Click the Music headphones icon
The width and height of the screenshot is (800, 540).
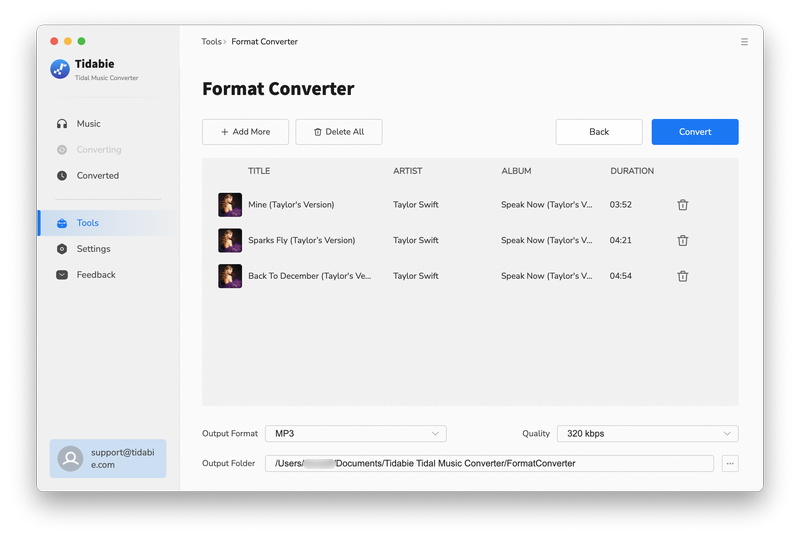[x=62, y=124]
